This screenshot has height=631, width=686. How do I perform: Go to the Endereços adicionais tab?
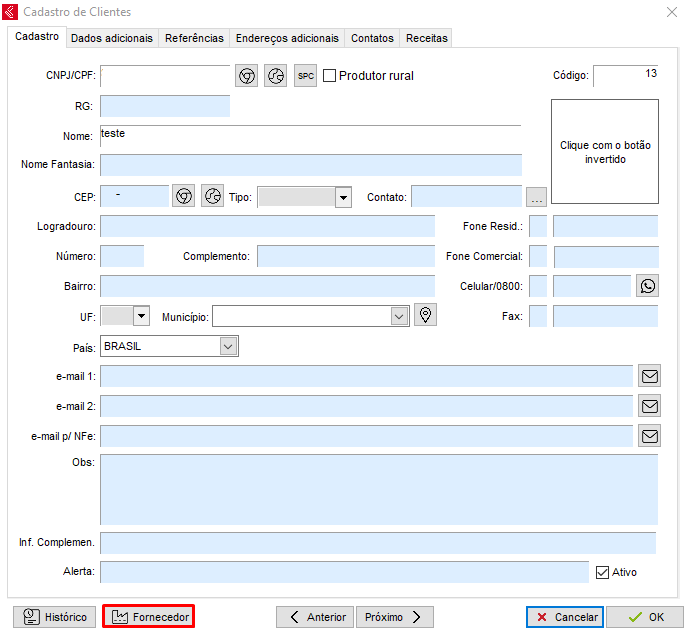[x=287, y=39]
